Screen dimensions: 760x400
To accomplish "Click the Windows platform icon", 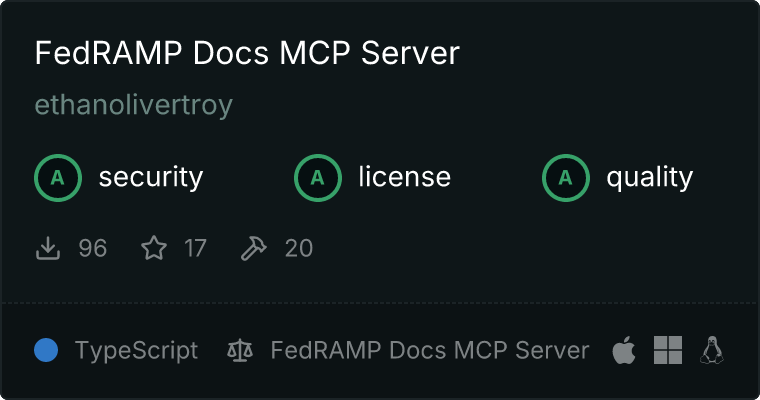I will point(668,350).
